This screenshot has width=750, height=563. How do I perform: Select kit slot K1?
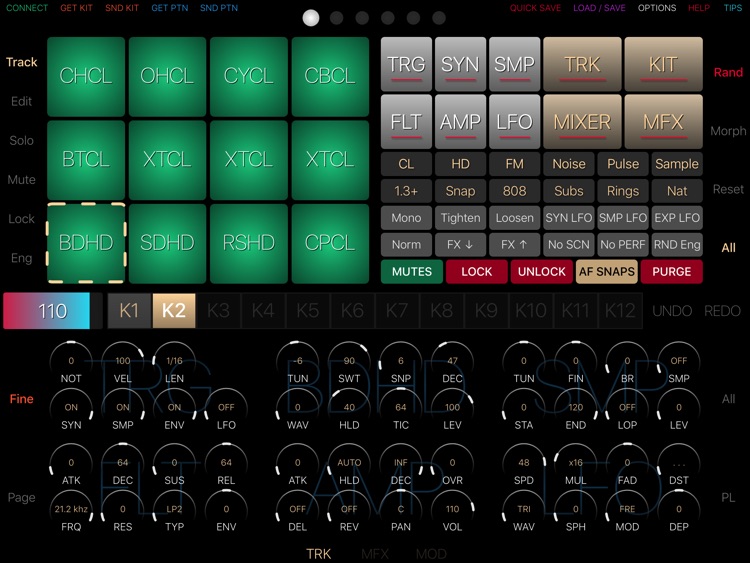129,311
